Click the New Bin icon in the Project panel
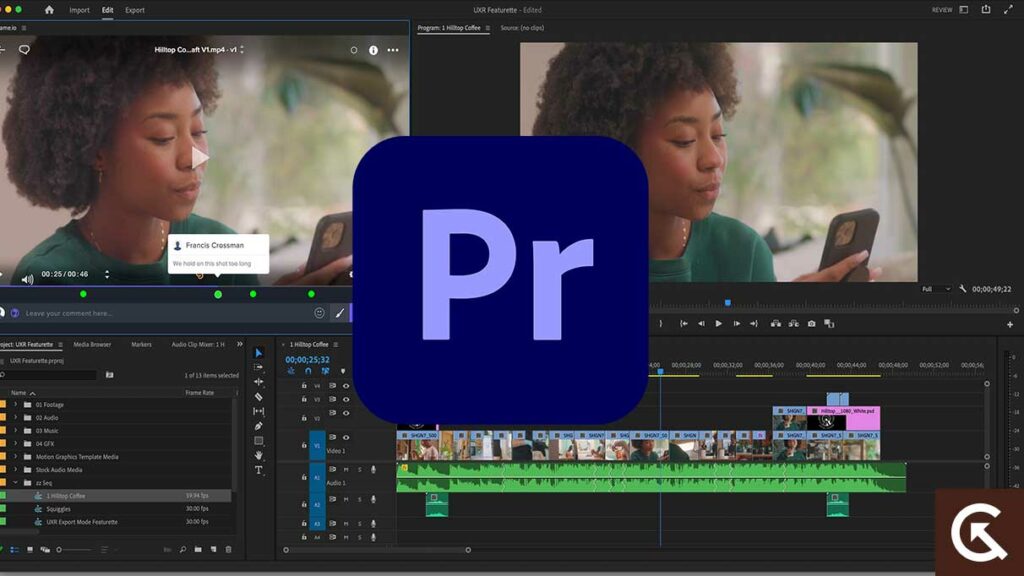This screenshot has height=576, width=1024. (197, 549)
